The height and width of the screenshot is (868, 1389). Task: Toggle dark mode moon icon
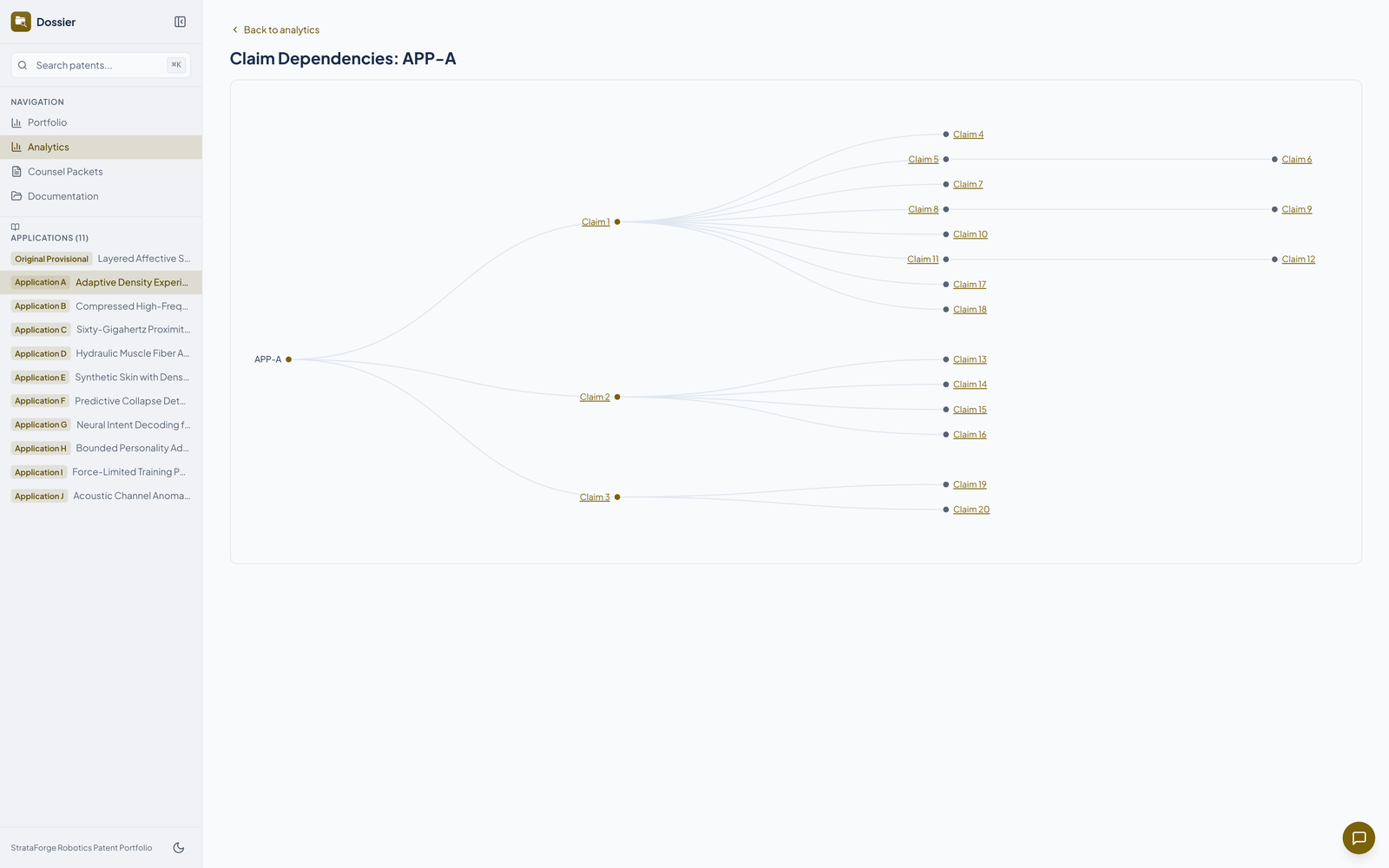179,848
